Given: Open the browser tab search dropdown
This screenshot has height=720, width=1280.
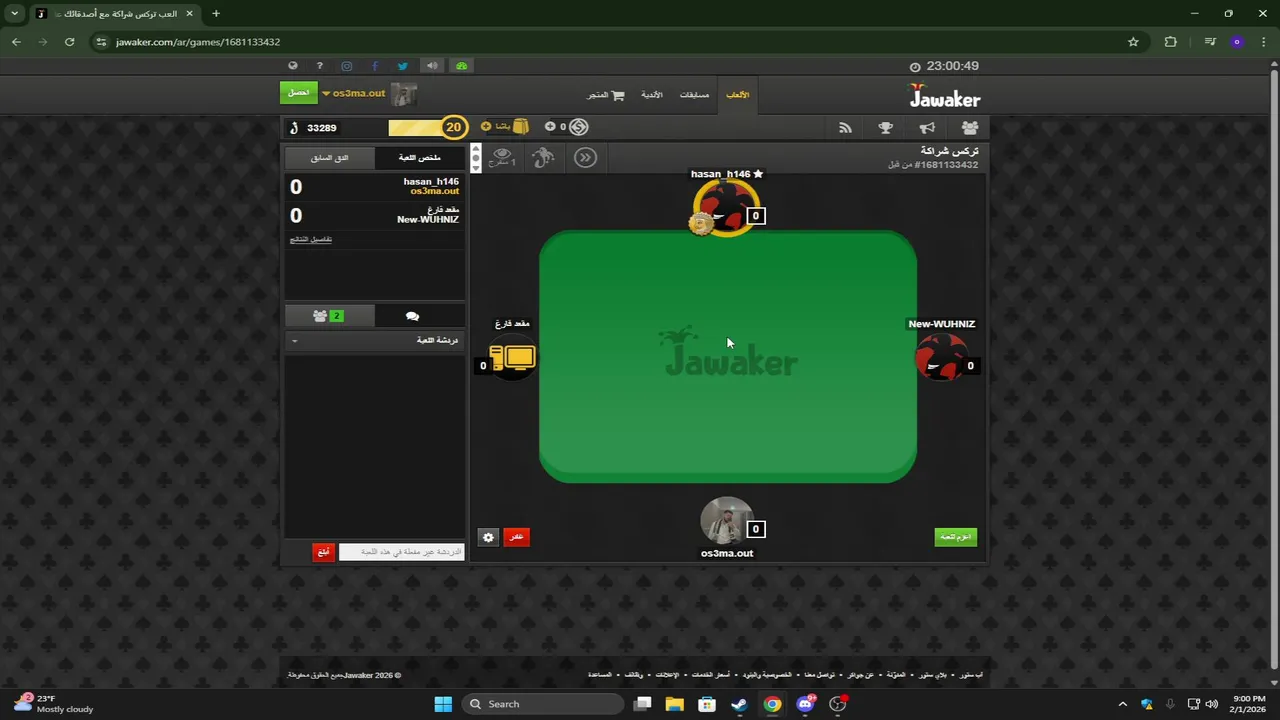Looking at the screenshot, I should tap(14, 14).
